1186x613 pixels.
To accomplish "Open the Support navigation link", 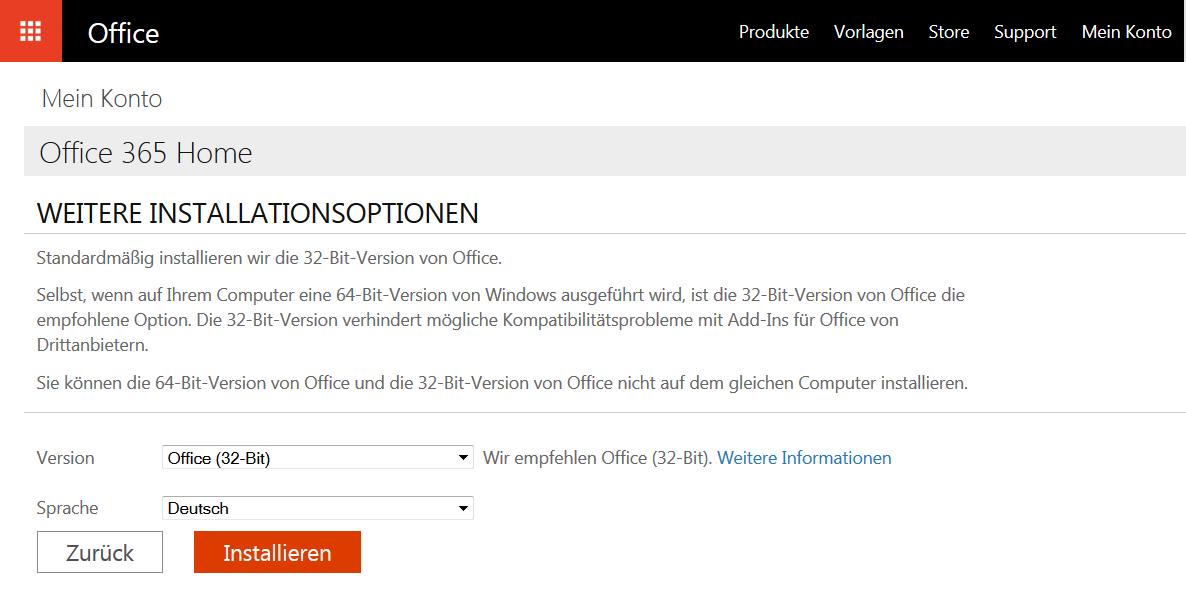I will point(1024,32).
